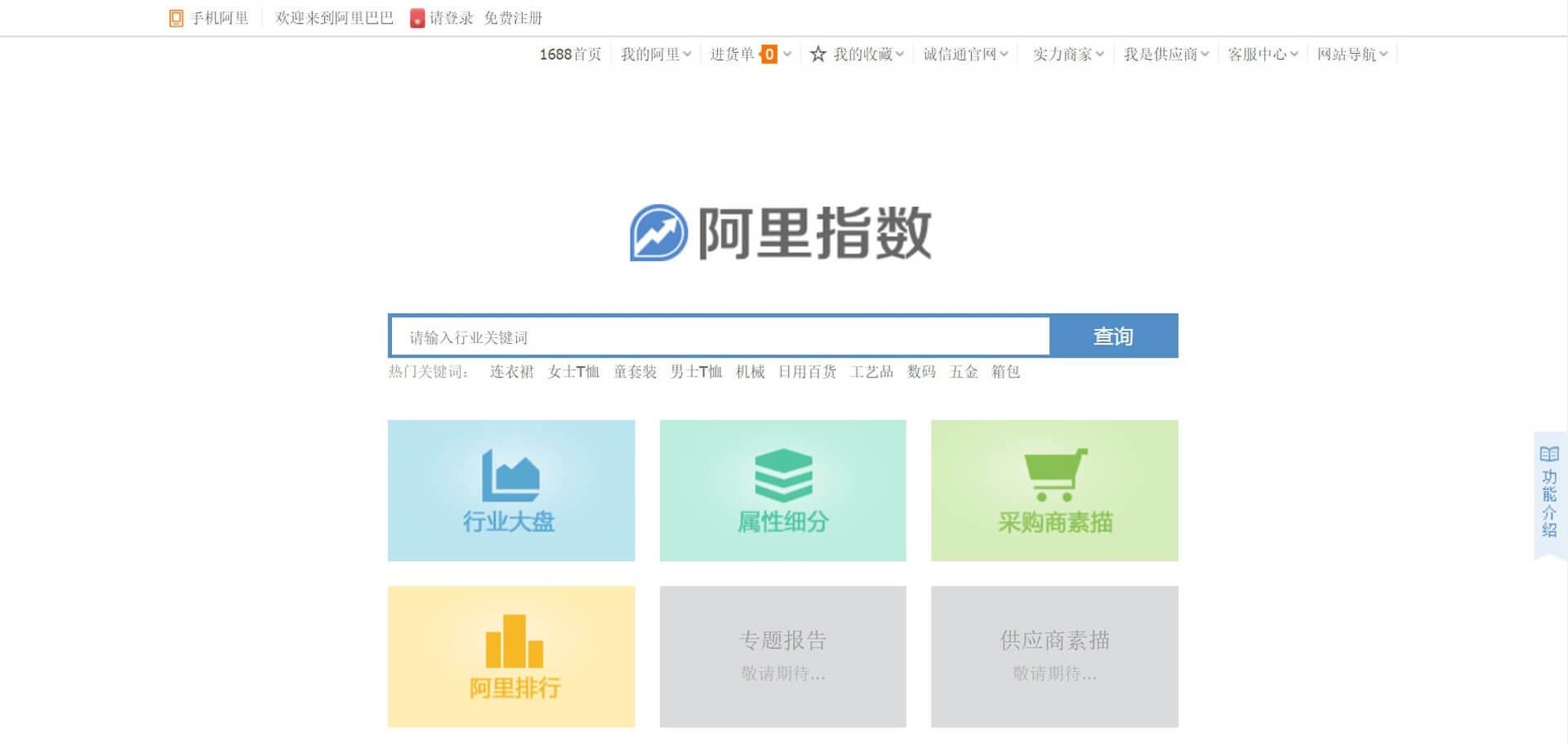1568x744 pixels.
Task: Click the book icon for 功能介绍
Action: coord(1548,454)
